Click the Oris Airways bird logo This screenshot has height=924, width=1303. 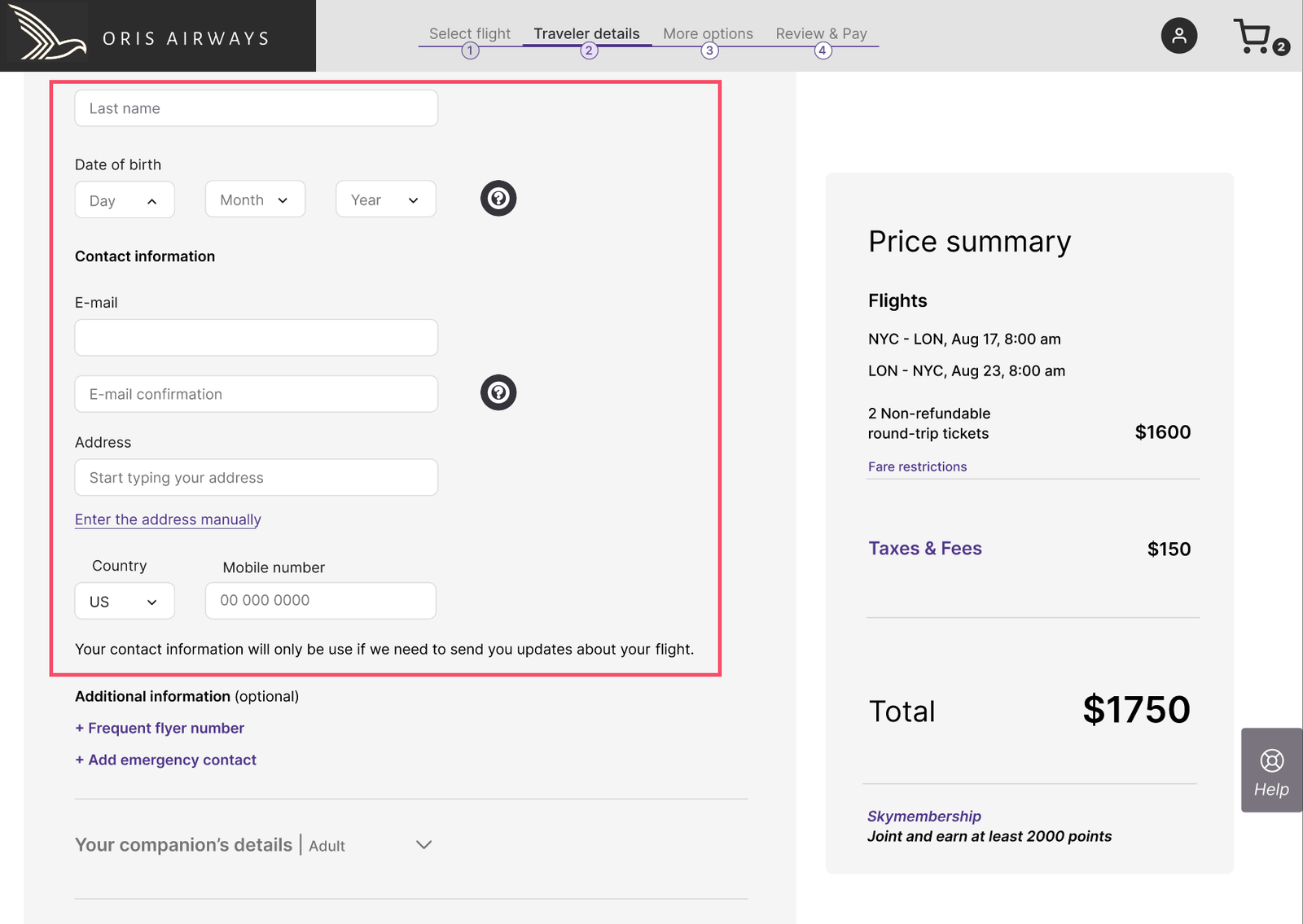tap(47, 34)
